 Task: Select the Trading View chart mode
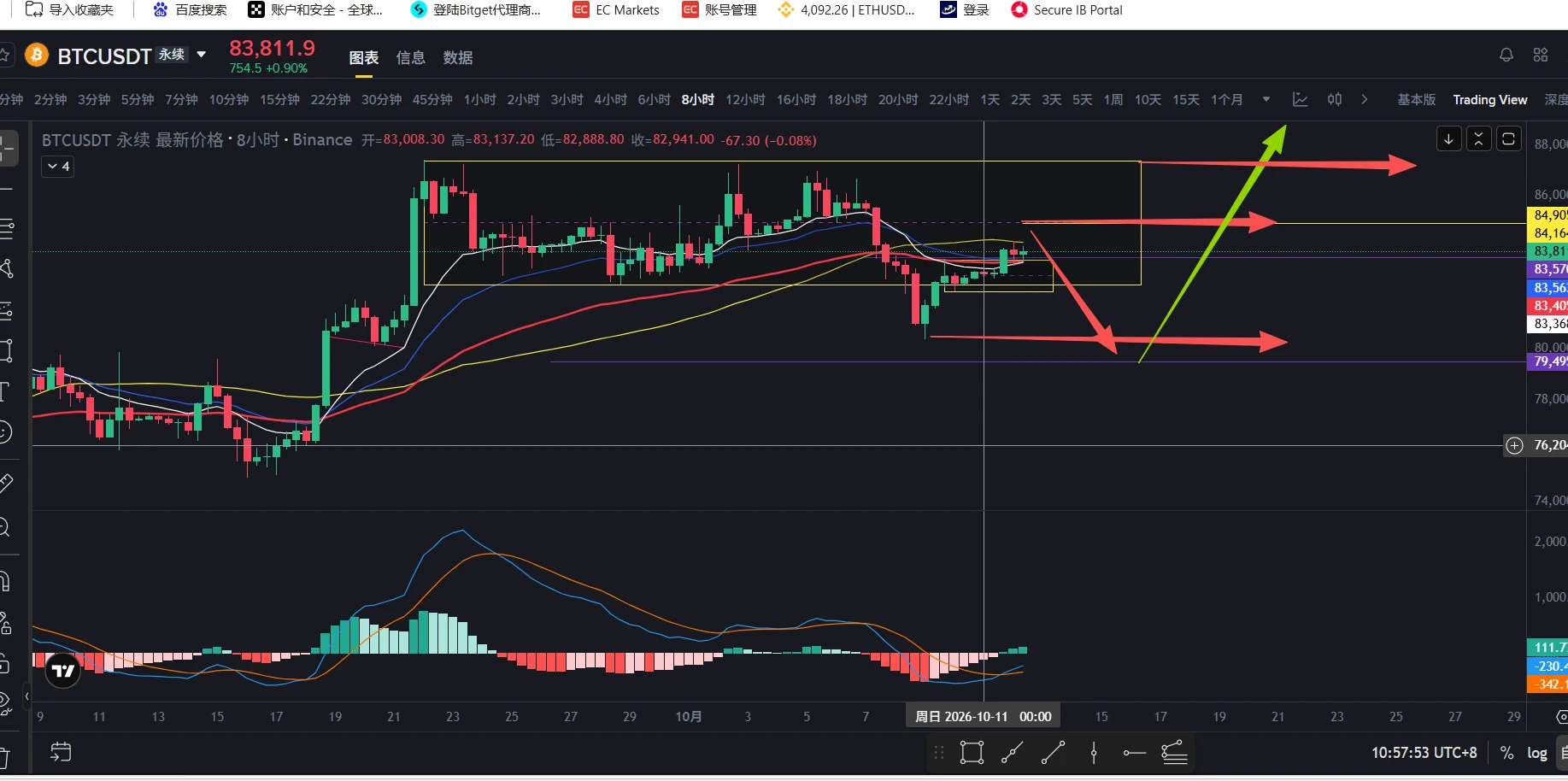1490,100
